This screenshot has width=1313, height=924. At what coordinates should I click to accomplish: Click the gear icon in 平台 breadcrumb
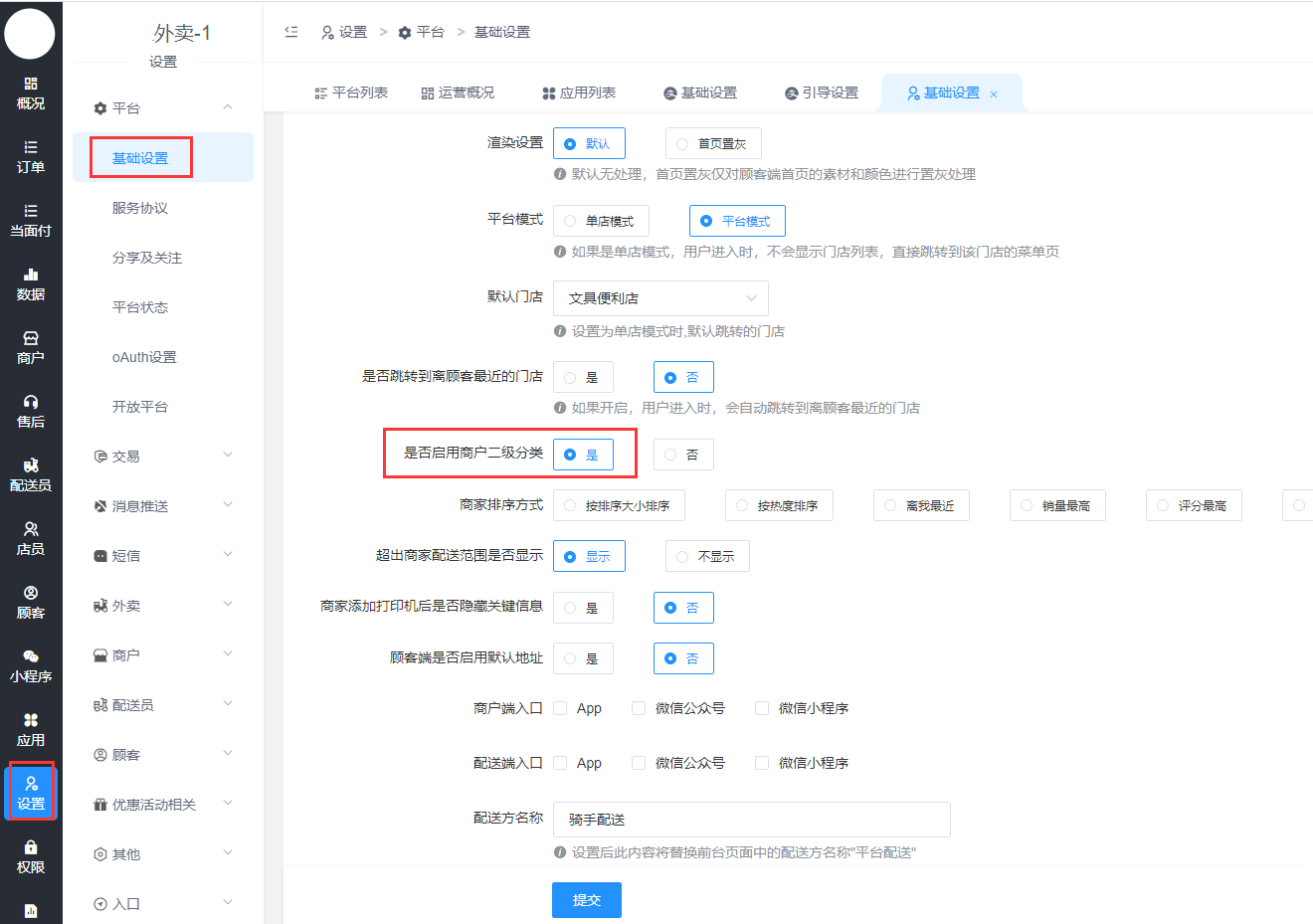(405, 33)
